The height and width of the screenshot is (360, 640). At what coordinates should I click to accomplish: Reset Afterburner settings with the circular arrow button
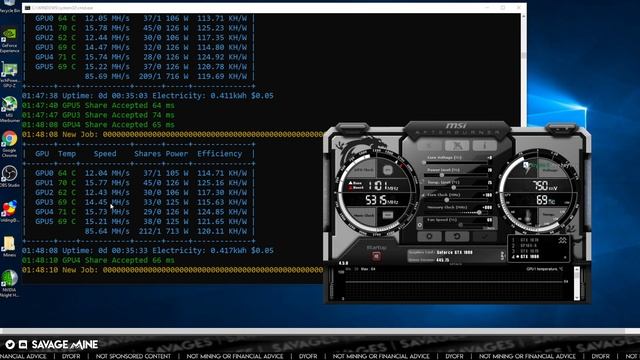pos(457,236)
